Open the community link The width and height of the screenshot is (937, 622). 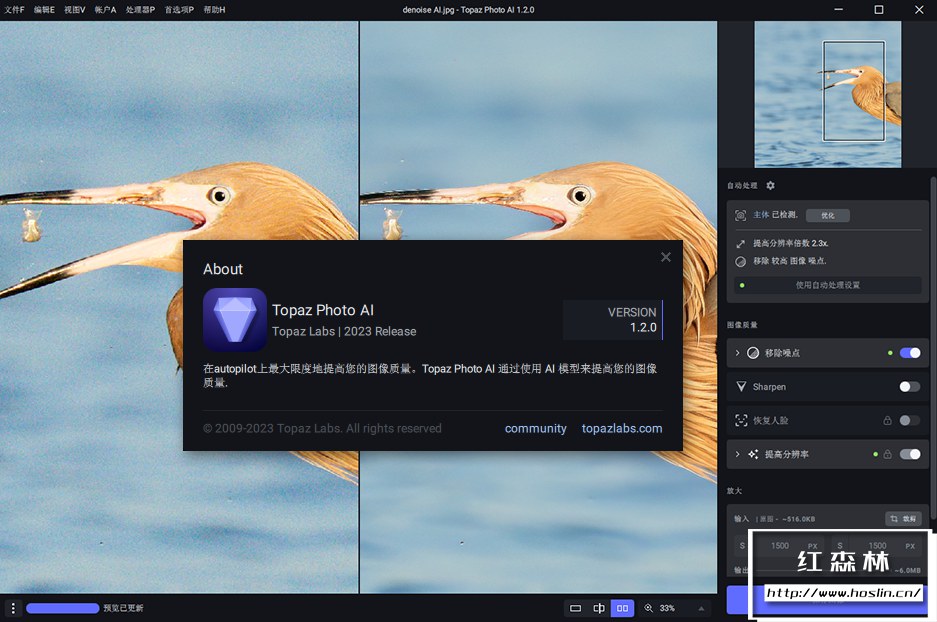click(x=535, y=428)
